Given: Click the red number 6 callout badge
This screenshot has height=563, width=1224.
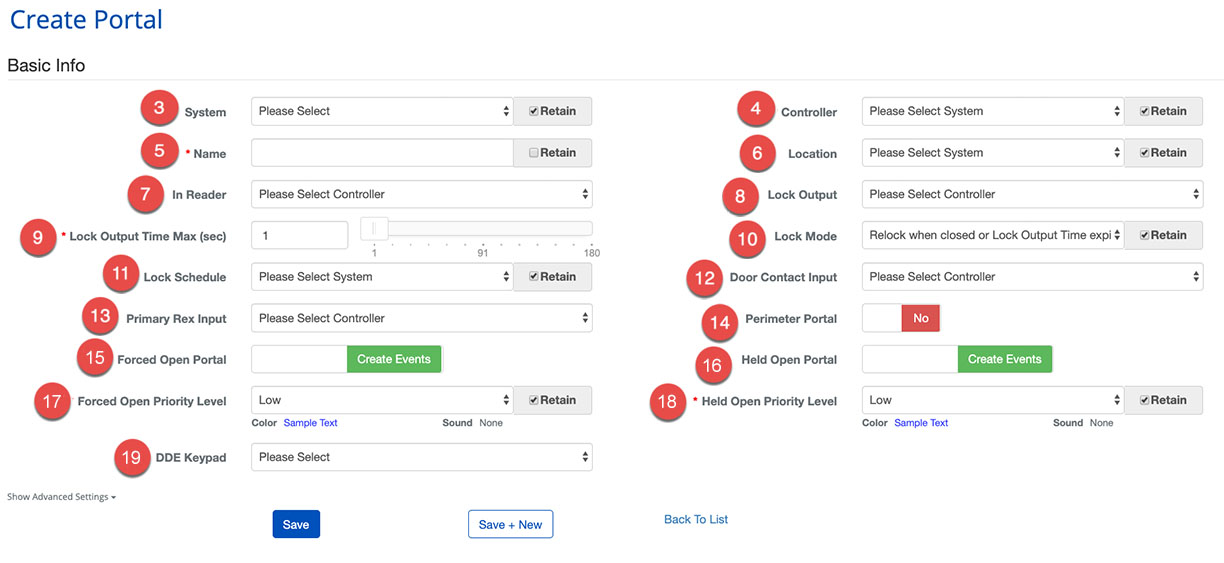Looking at the screenshot, I should pyautogui.click(x=757, y=152).
